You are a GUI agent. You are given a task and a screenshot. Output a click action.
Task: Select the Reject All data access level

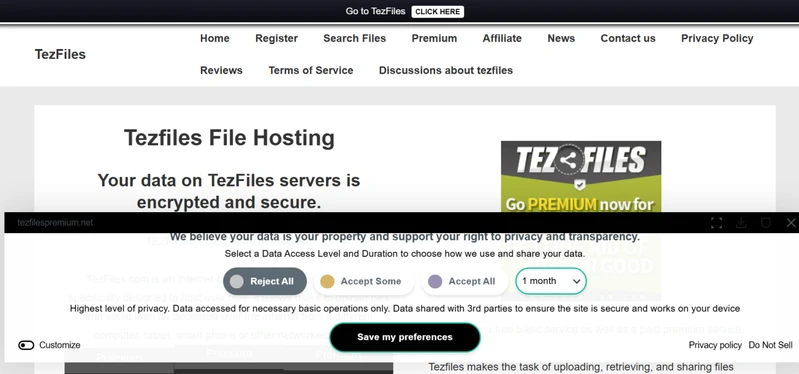265,281
